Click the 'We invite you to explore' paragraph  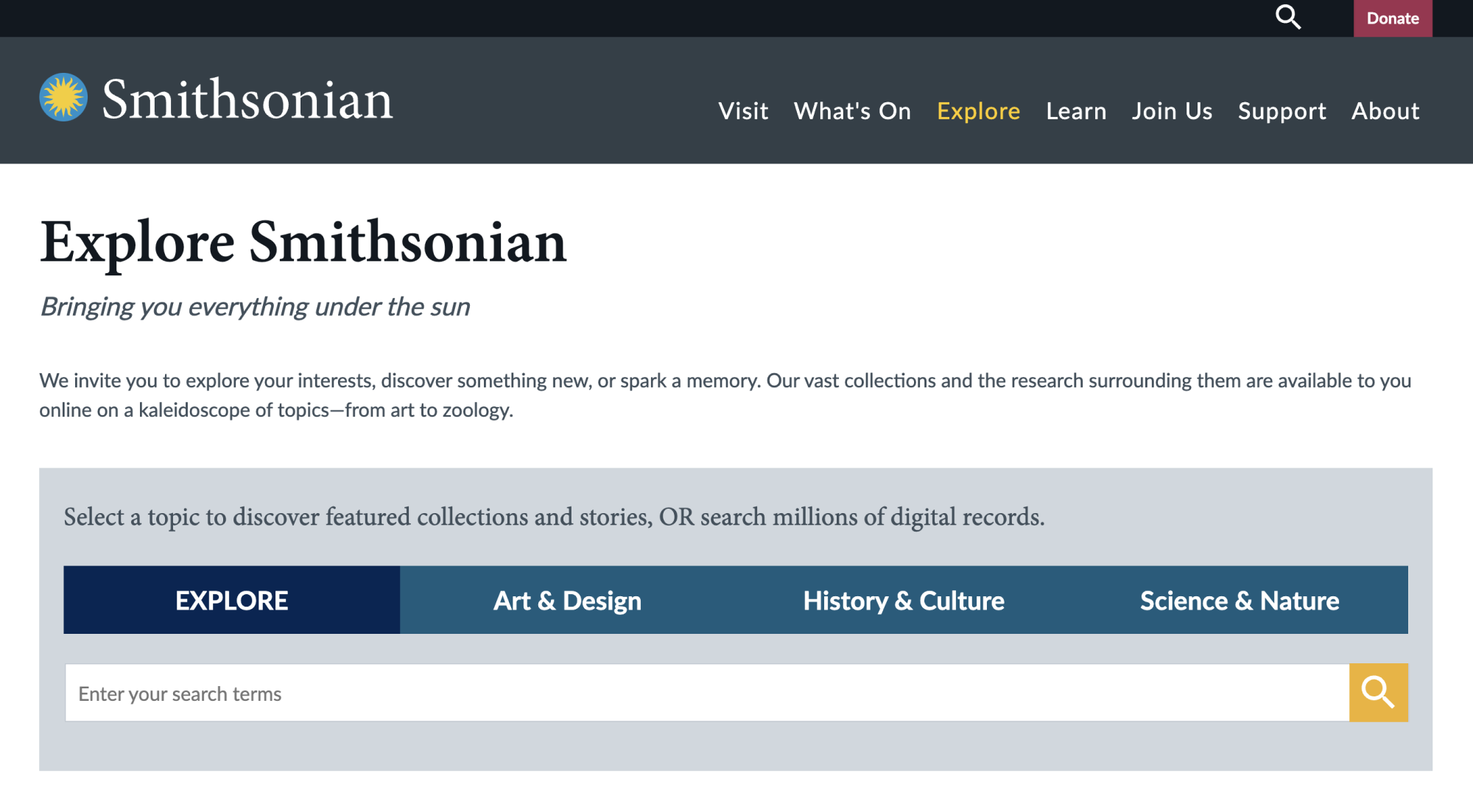tap(725, 395)
